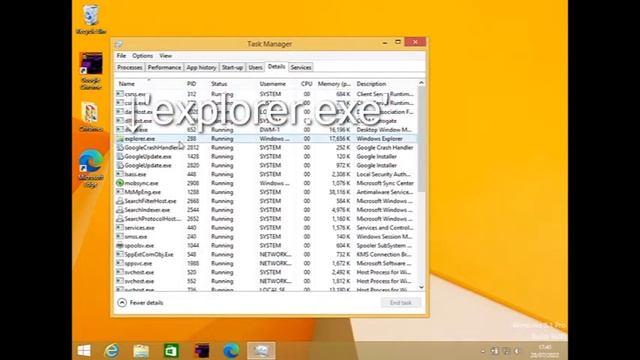The image size is (640, 360).
Task: Select the sppsvc.exe process name
Action: pos(138,263)
